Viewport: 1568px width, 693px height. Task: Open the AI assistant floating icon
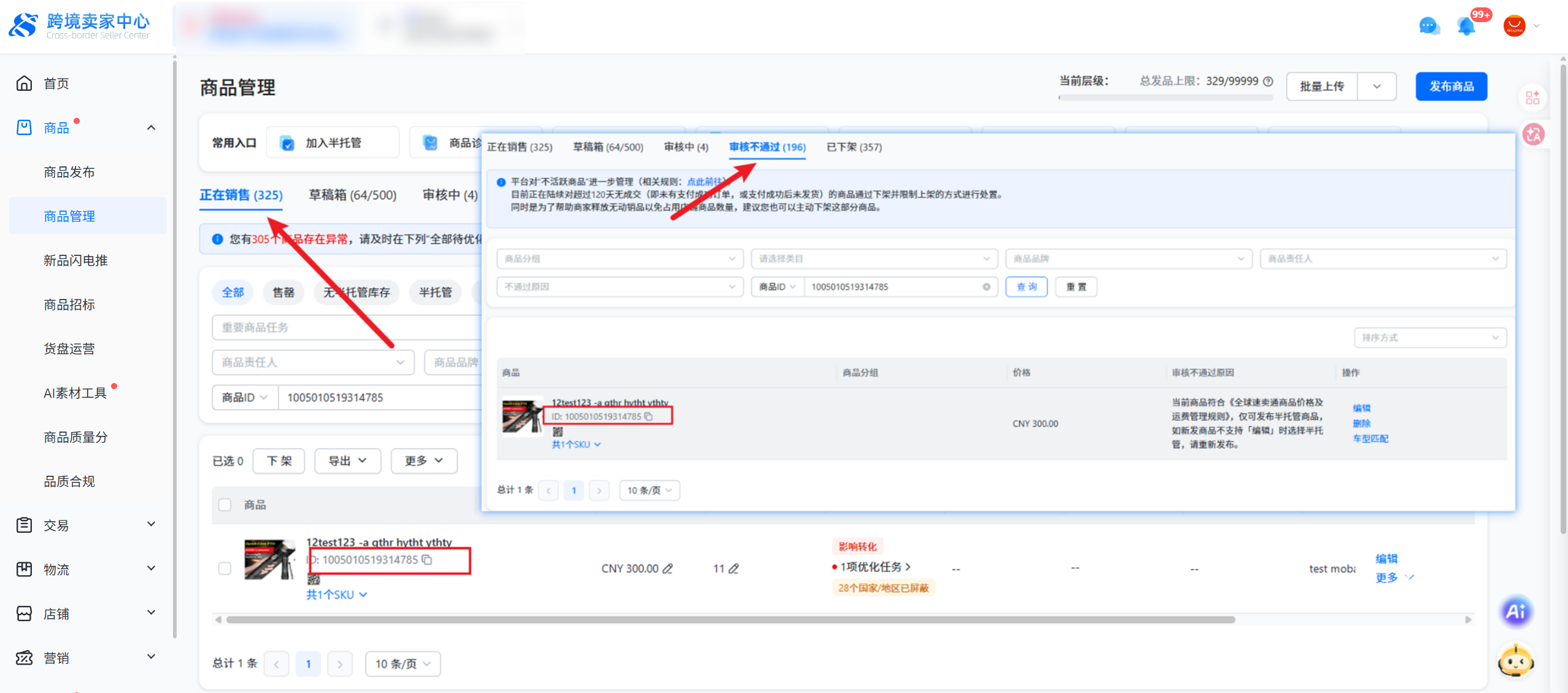point(1515,611)
